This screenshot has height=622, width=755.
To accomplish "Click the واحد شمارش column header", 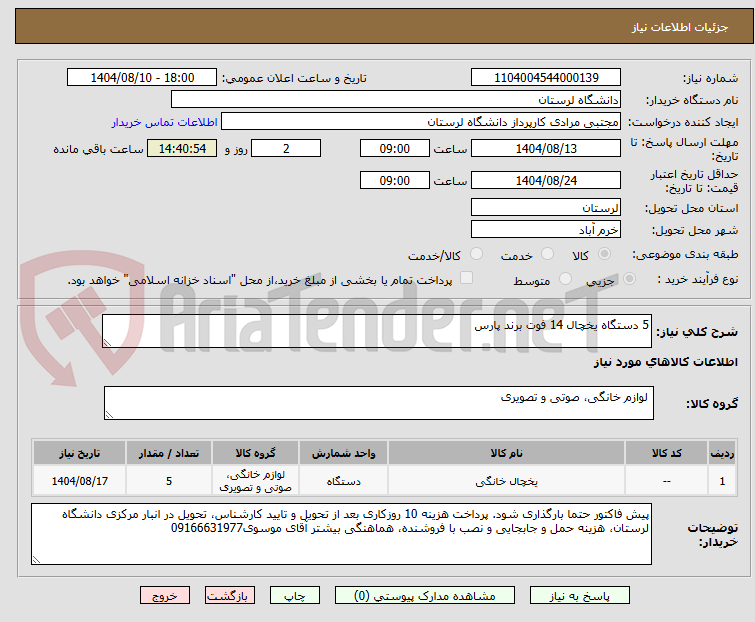I will [x=343, y=453].
